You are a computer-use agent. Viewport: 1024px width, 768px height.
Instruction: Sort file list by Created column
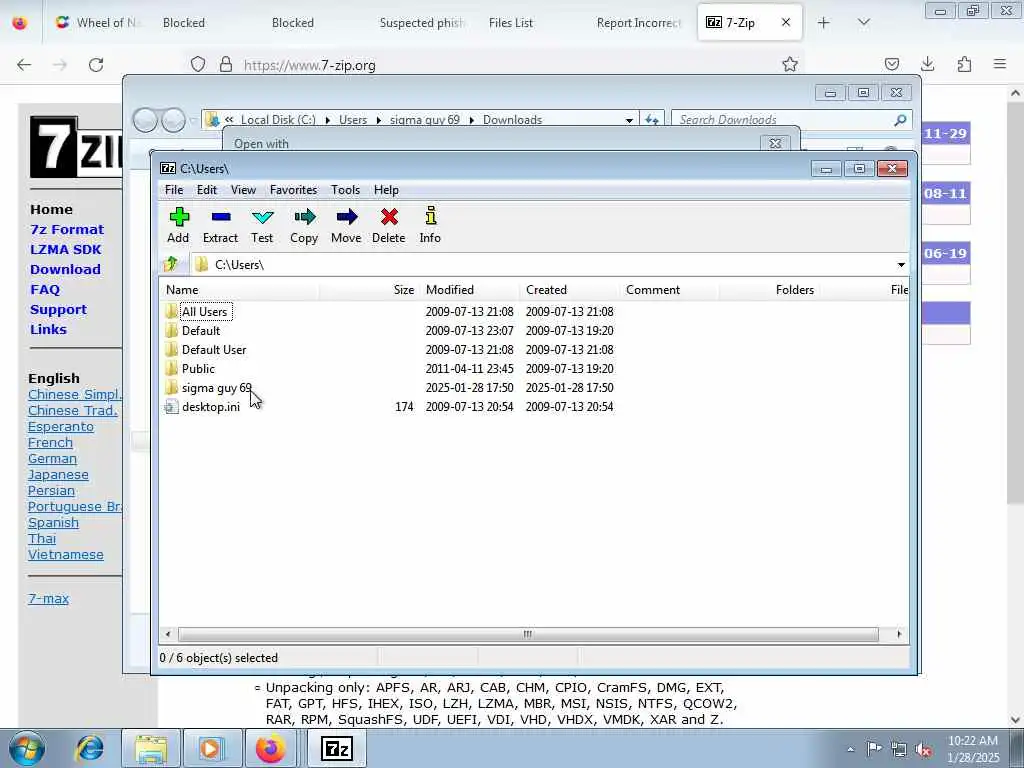569,290
